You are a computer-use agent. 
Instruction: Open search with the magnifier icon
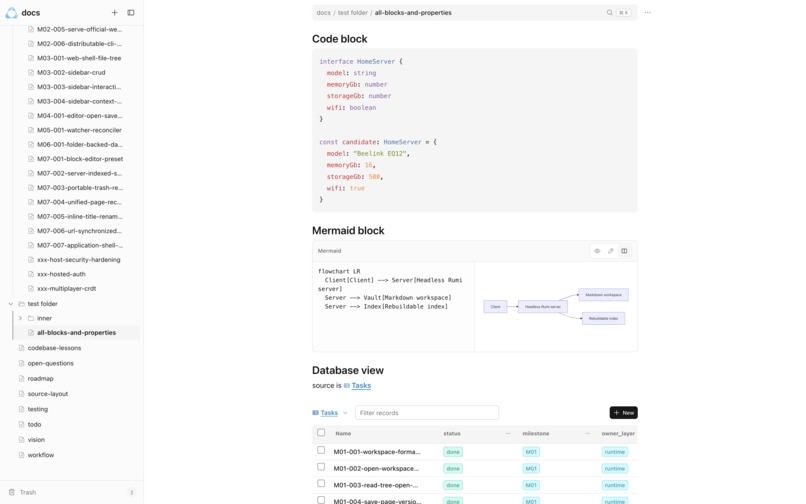pyautogui.click(x=609, y=13)
